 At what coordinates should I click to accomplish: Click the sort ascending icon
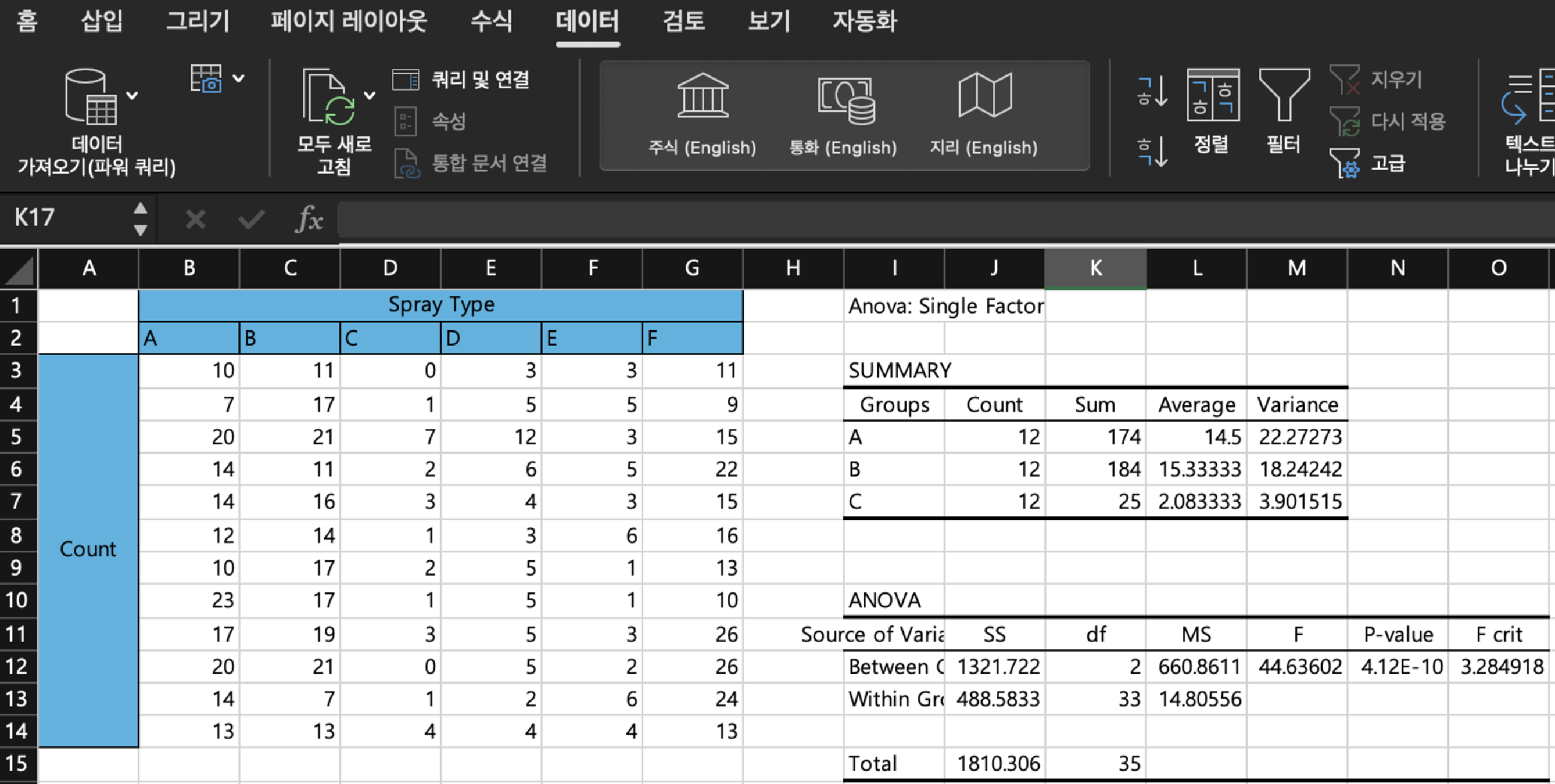tap(1152, 92)
